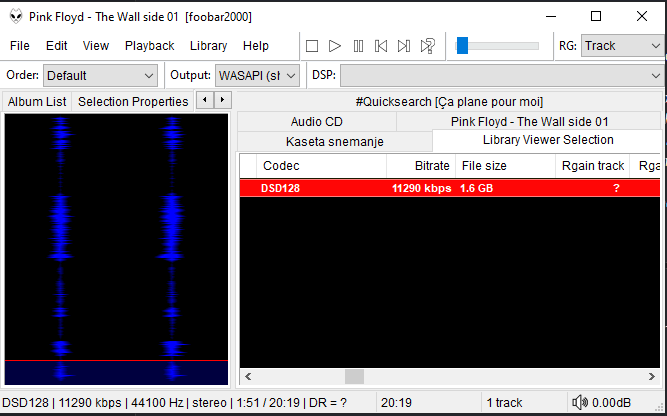Open the Order Default dropdown
667x416 pixels.
coord(100,76)
